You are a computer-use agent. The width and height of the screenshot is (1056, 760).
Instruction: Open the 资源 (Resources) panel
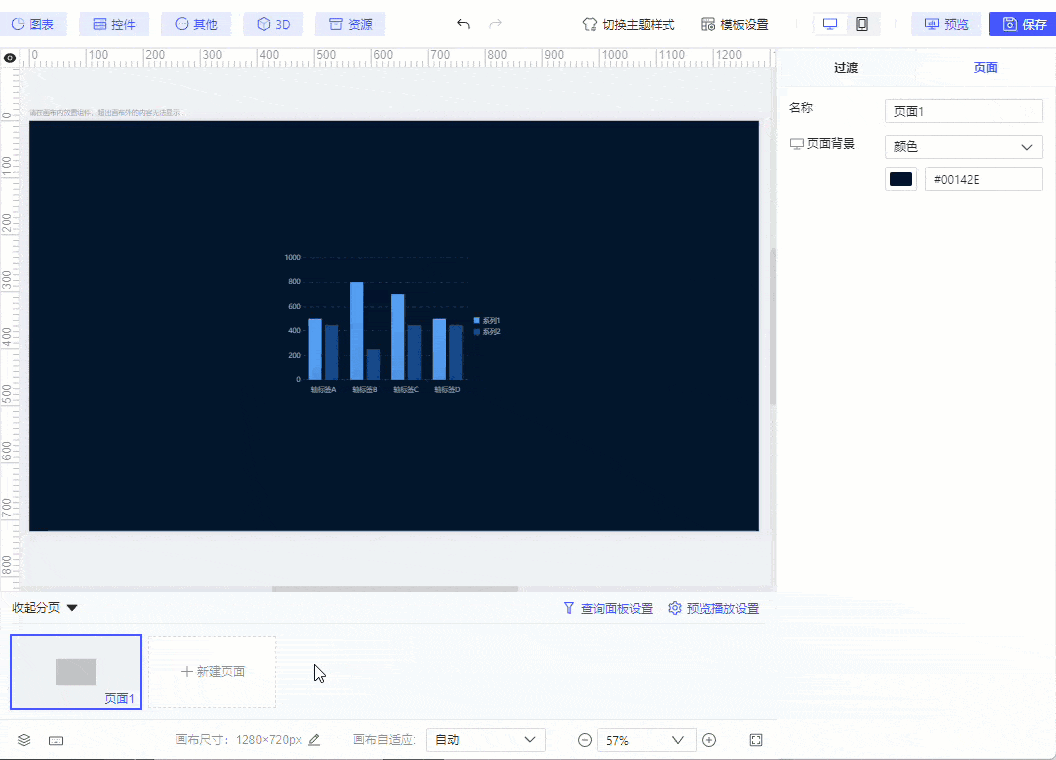pos(349,24)
